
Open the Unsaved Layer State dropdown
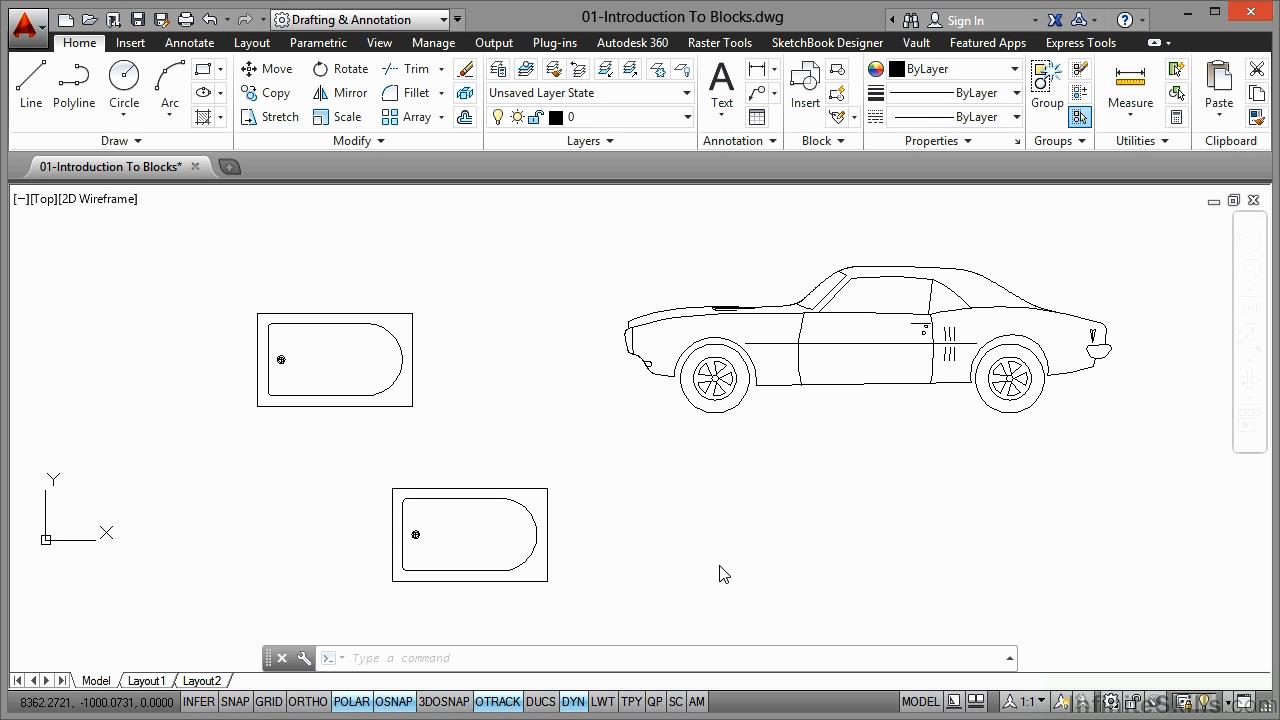pyautogui.click(x=590, y=93)
